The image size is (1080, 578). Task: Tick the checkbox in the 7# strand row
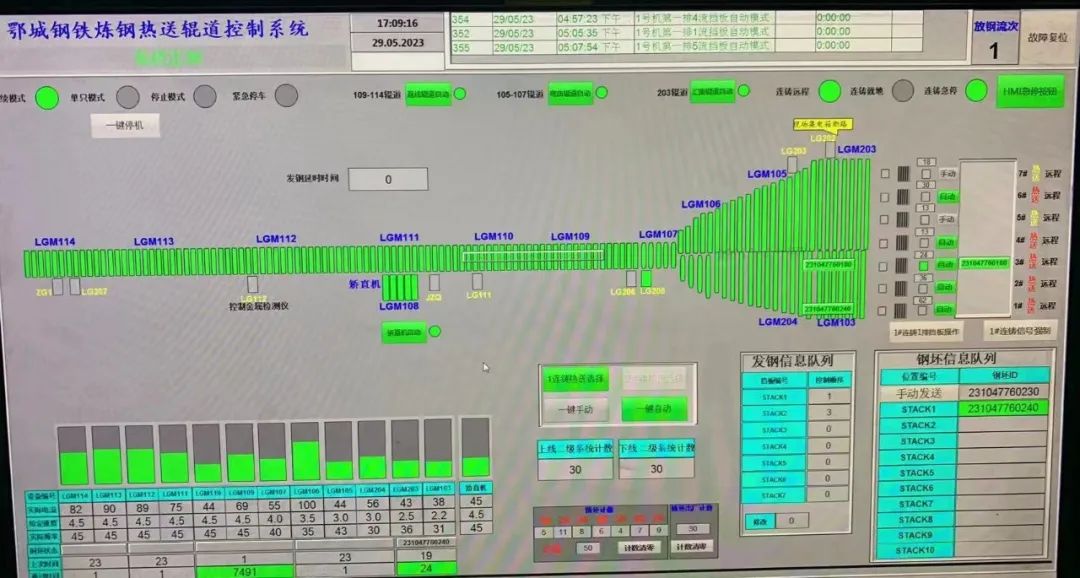click(x=884, y=173)
